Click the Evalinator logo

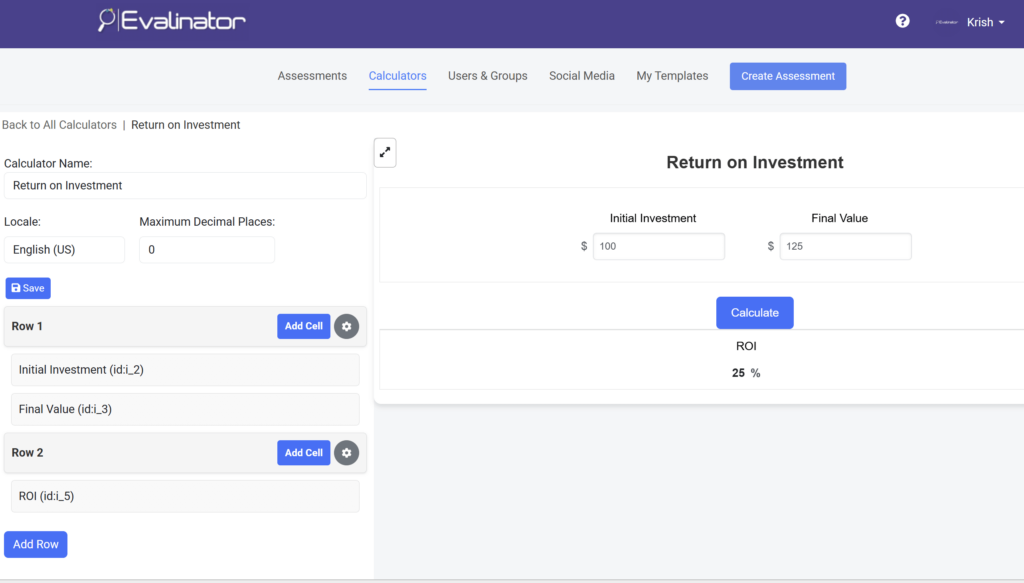pos(172,20)
